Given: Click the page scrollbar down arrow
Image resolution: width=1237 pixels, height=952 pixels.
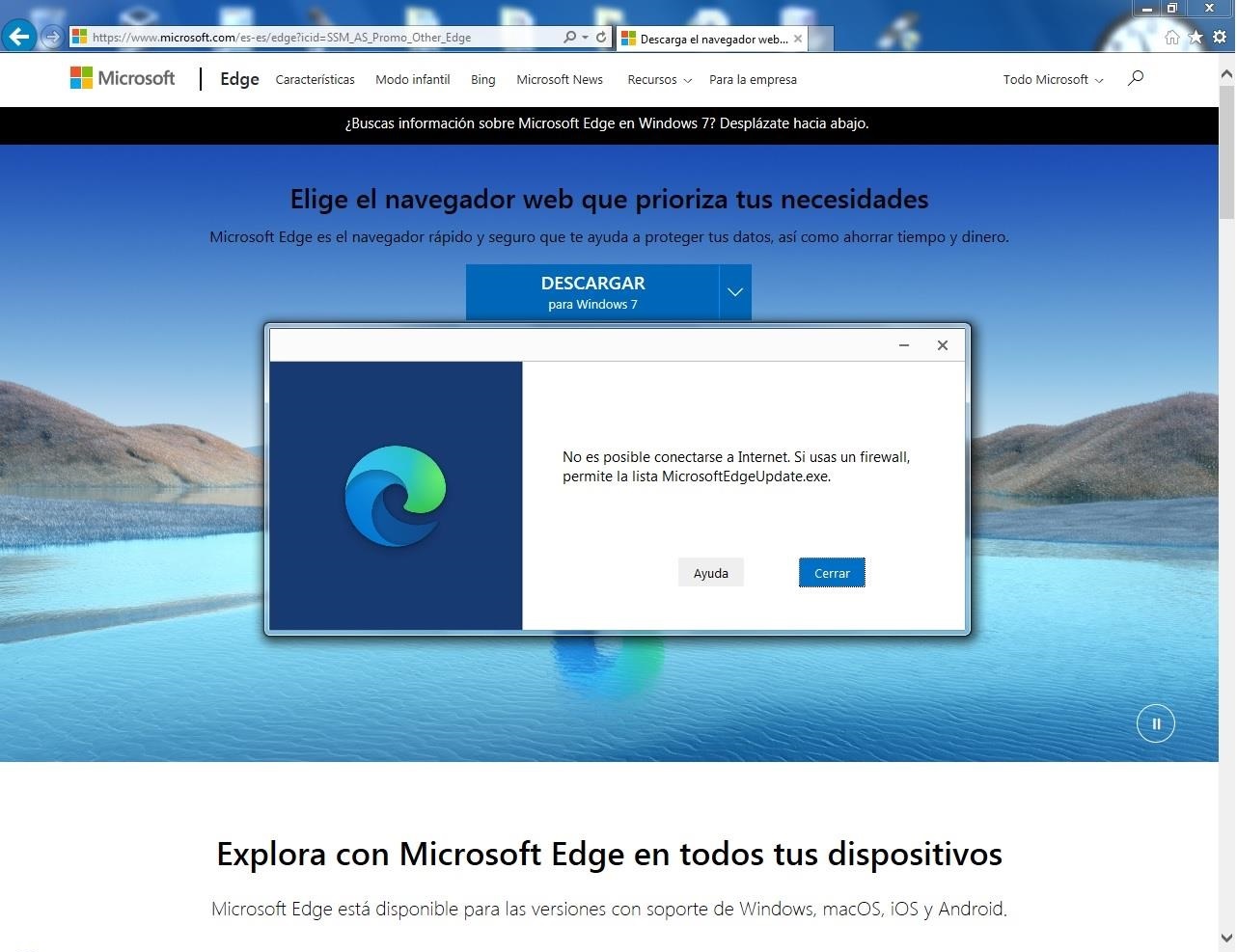Looking at the screenshot, I should [x=1226, y=937].
